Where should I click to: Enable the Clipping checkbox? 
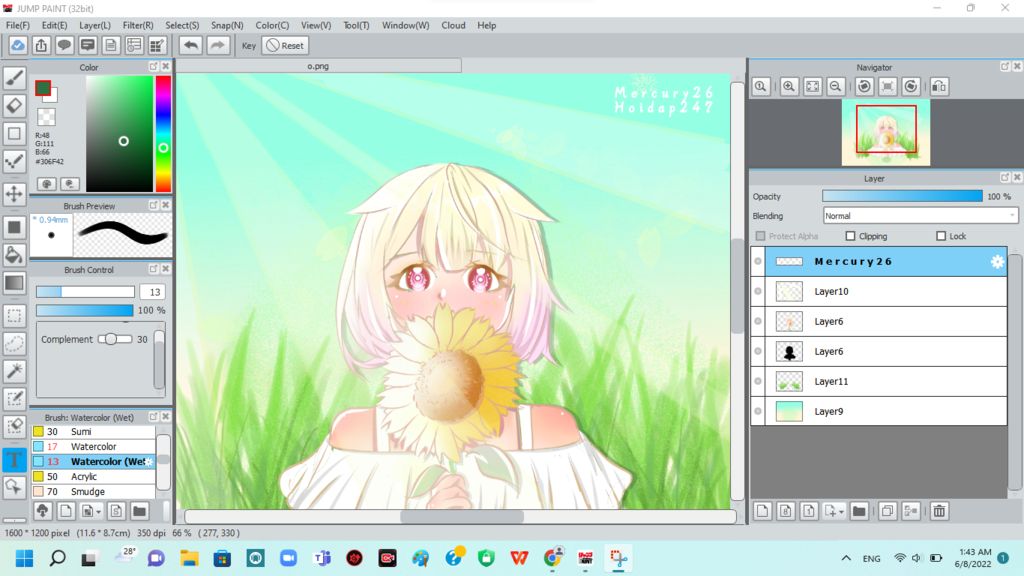coord(850,236)
